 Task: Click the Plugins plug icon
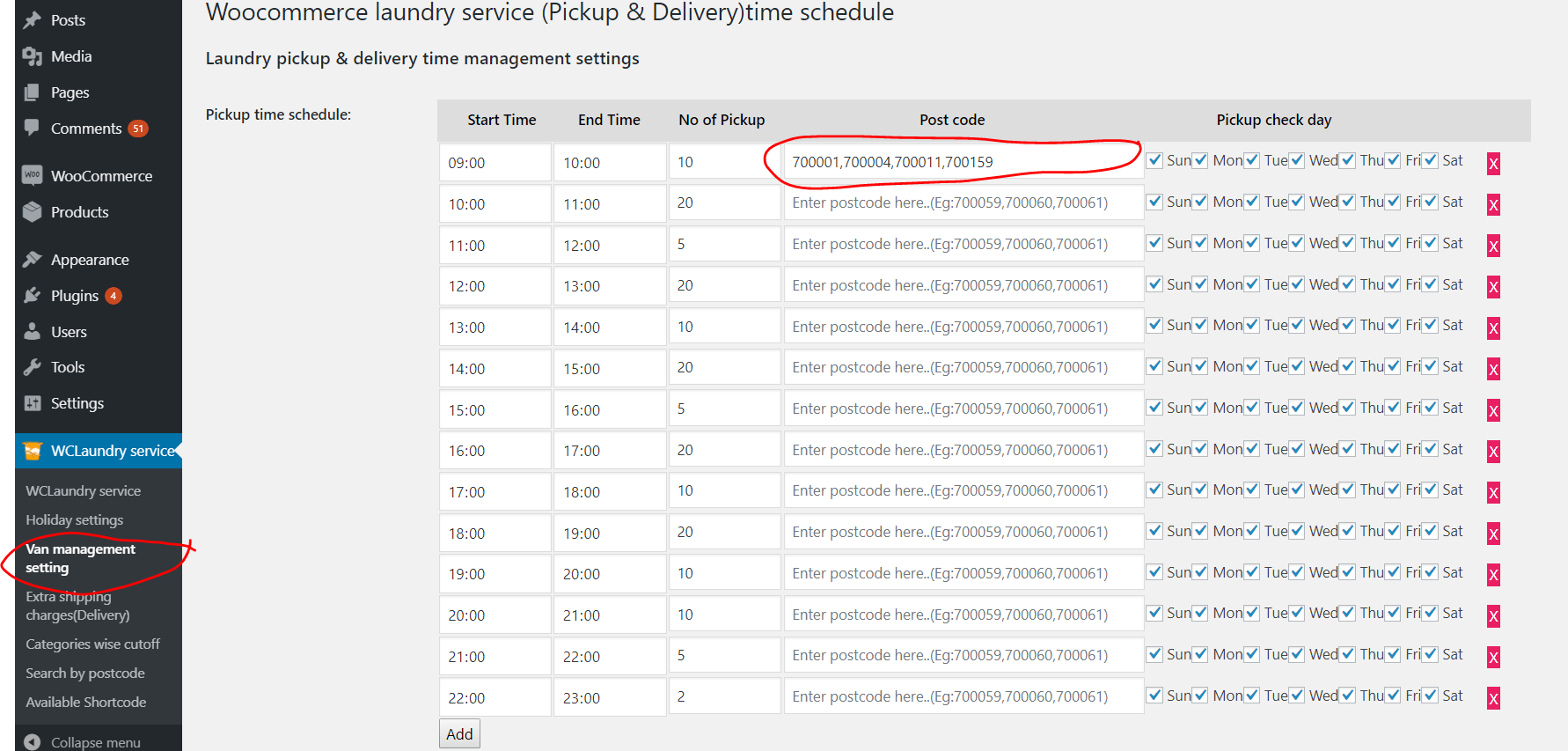[x=33, y=295]
